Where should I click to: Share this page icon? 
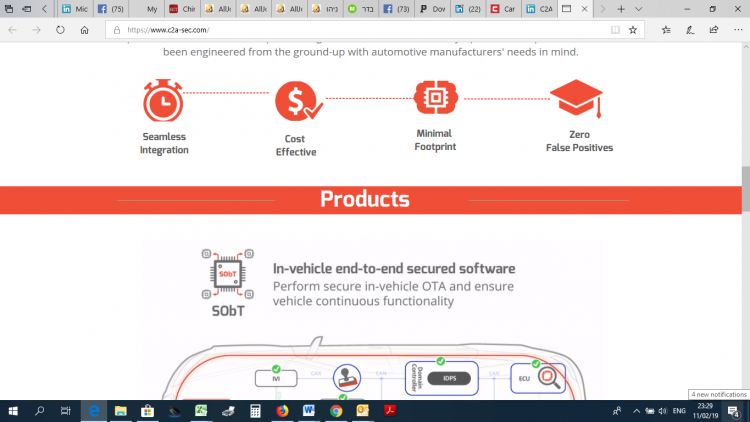714,30
